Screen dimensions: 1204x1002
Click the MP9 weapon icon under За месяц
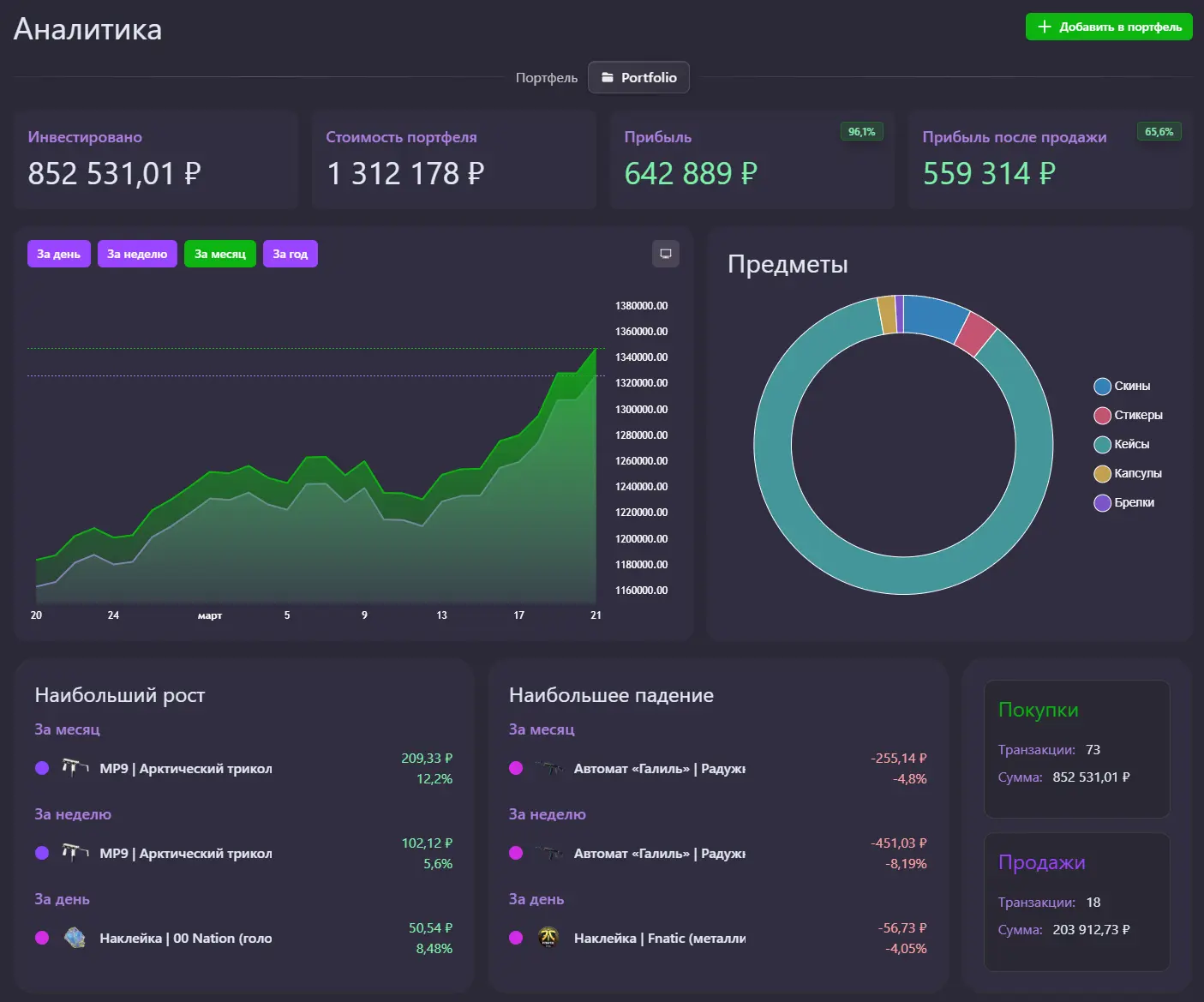pyautogui.click(x=75, y=767)
